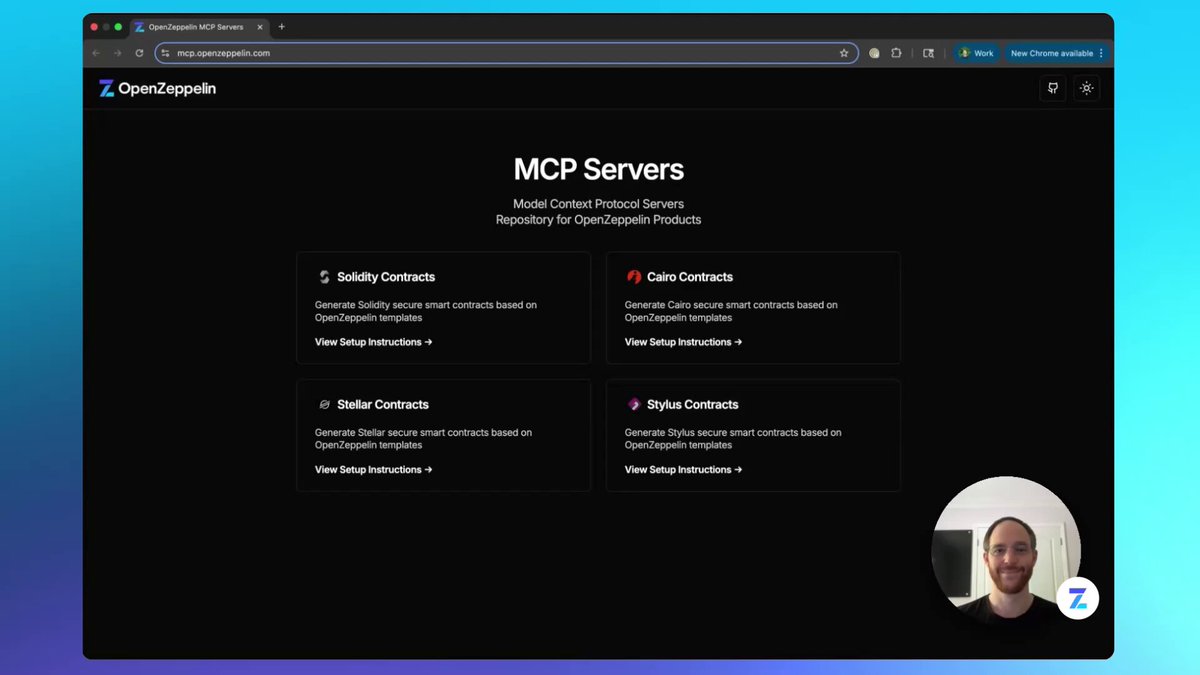1200x675 pixels.
Task: Click the Cairo Contracts card icon
Action: pos(634,277)
